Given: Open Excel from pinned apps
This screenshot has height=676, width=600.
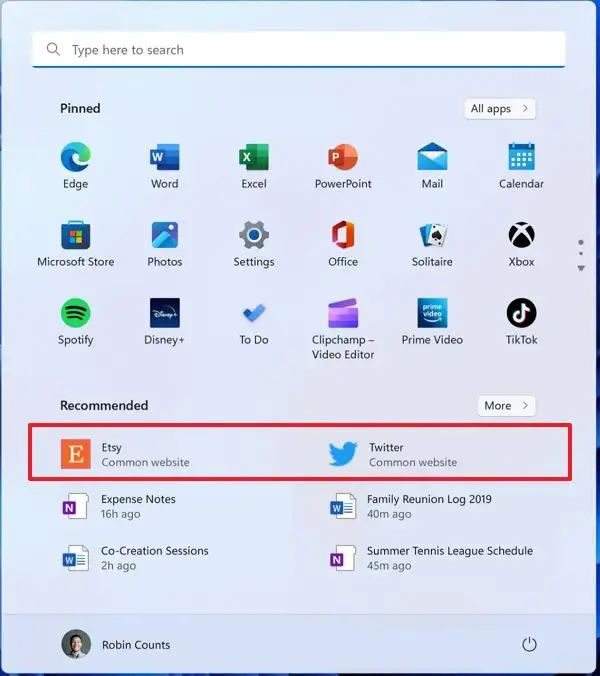Looking at the screenshot, I should coord(254,166).
